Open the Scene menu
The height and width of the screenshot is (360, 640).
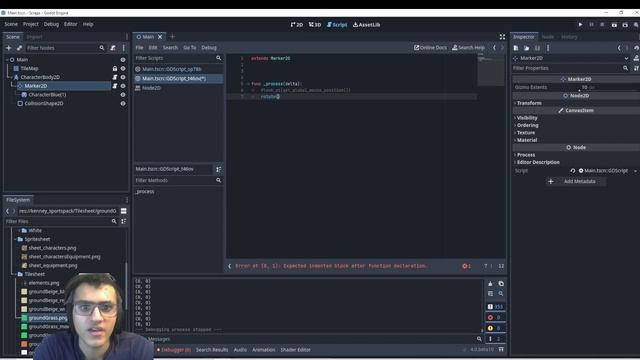pos(11,24)
